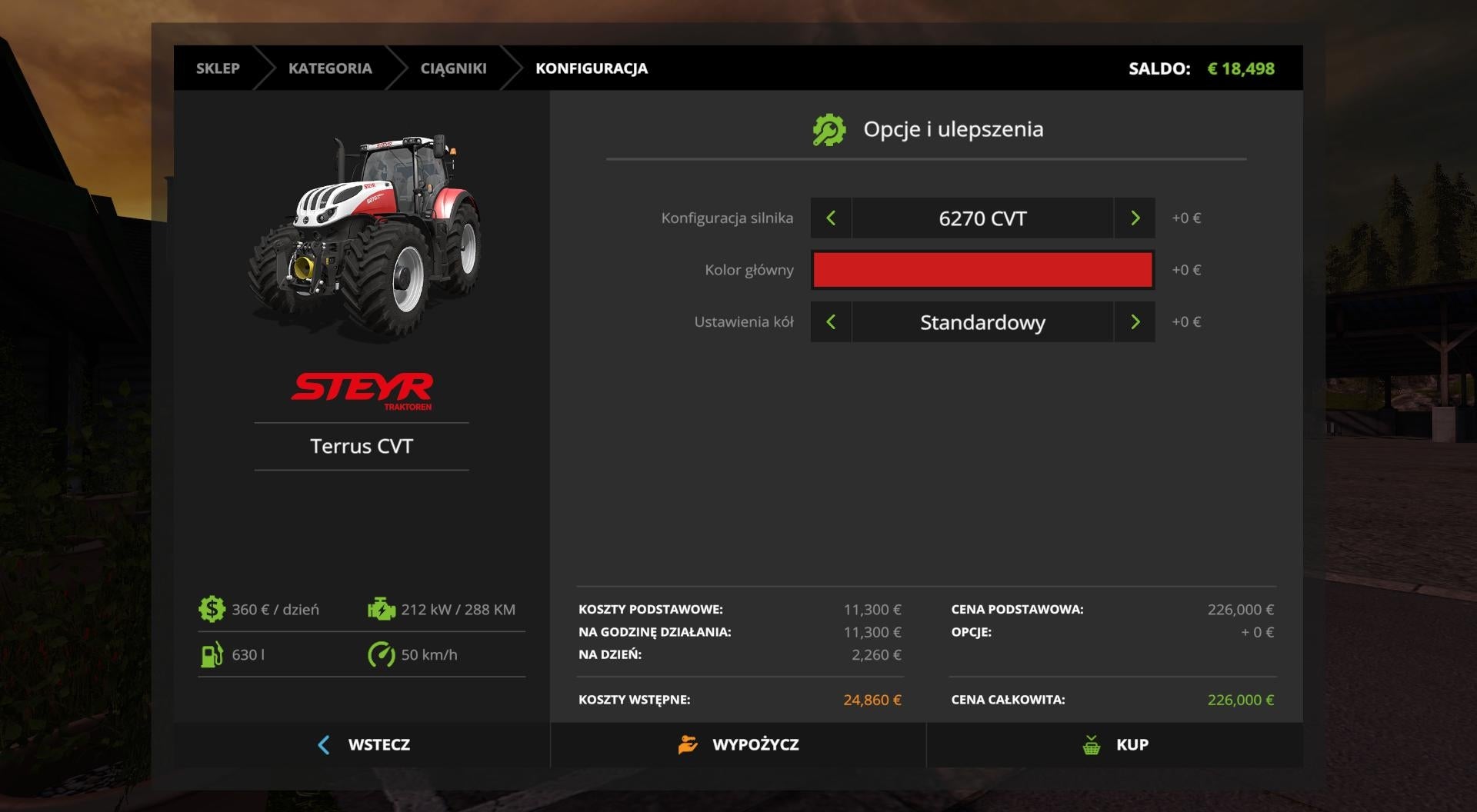
Task: Switch to next wheel setup
Action: coord(1135,321)
